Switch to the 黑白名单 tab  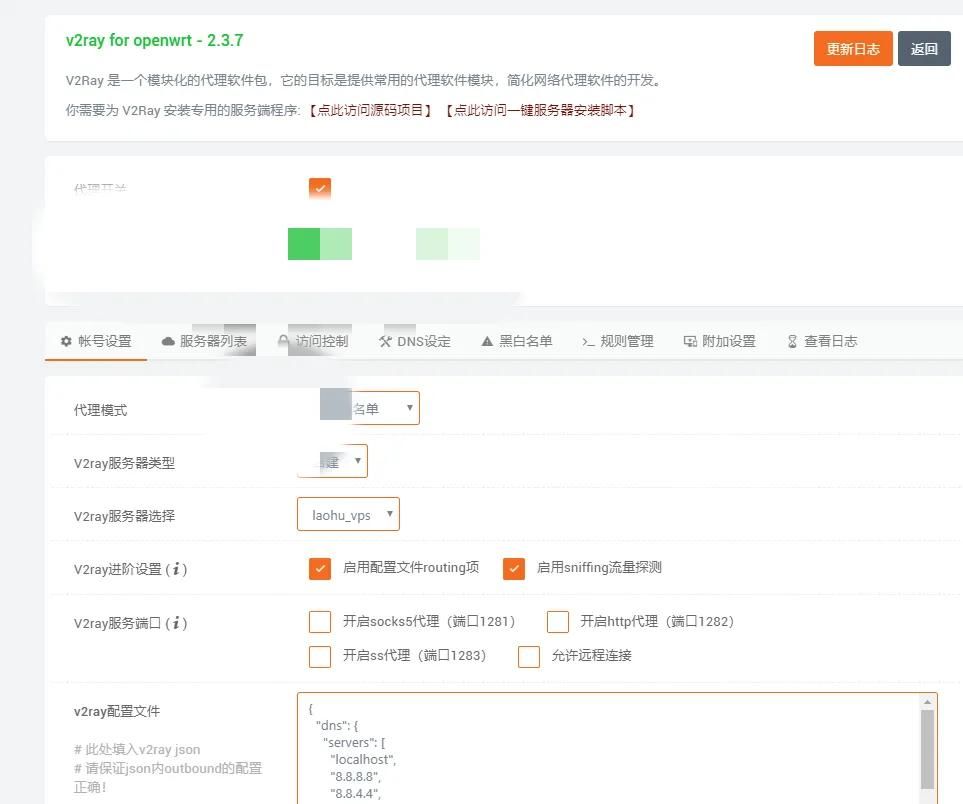(x=517, y=342)
